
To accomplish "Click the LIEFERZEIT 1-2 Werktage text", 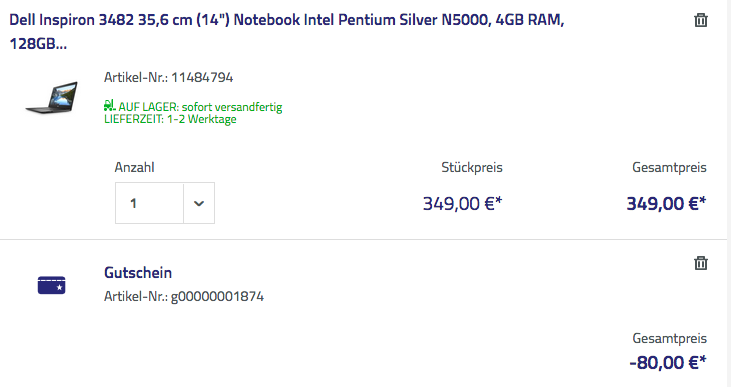I will point(170,119).
